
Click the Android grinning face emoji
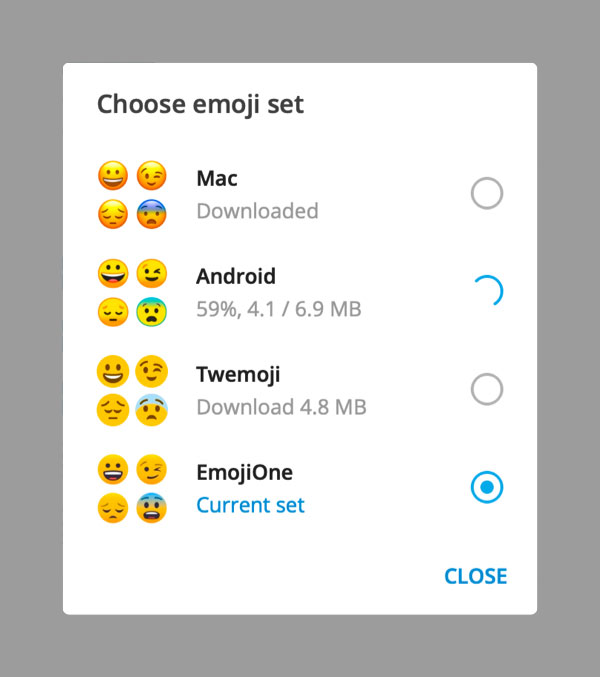113,273
